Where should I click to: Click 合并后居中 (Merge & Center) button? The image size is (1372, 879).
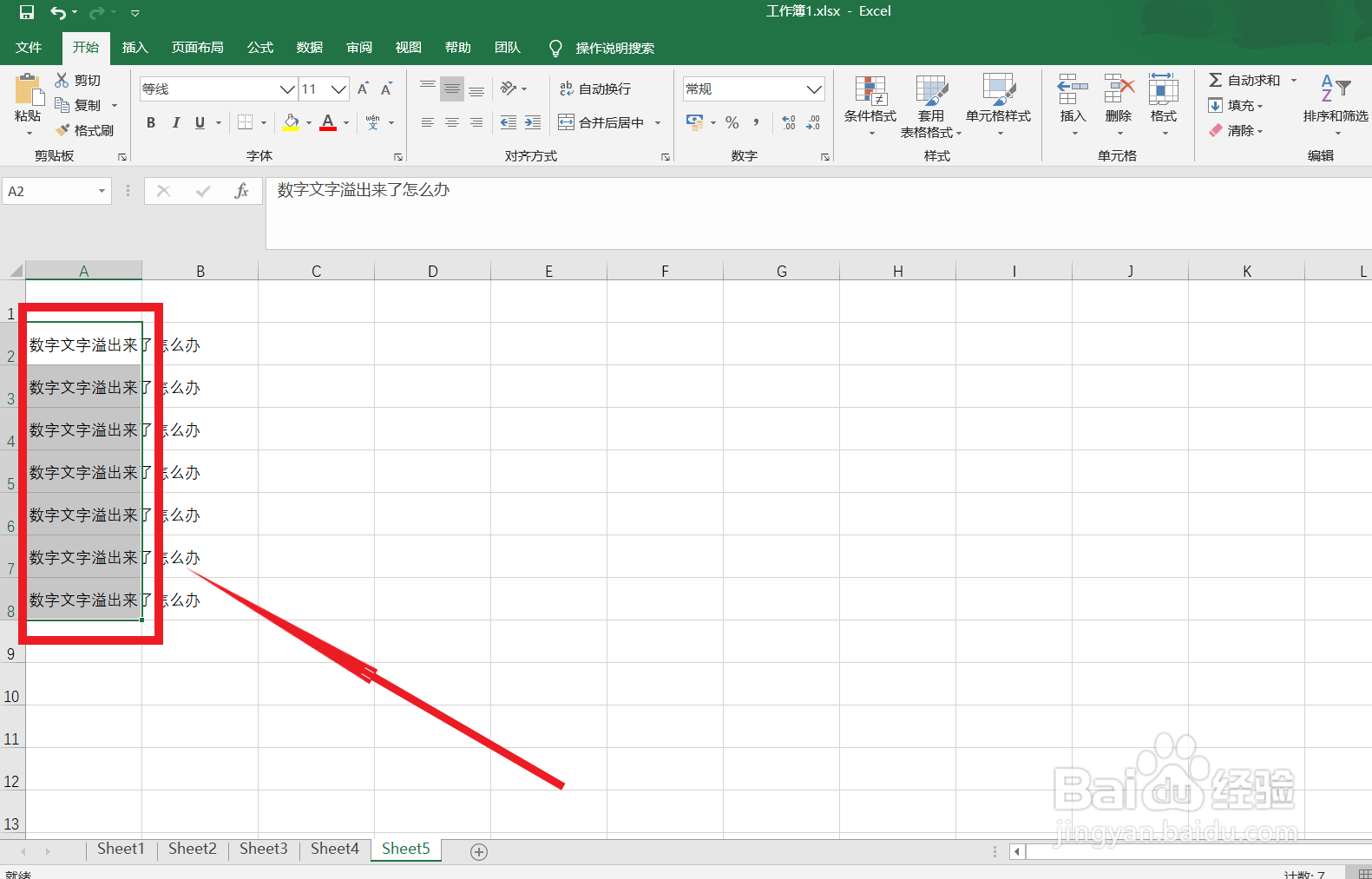(x=601, y=122)
